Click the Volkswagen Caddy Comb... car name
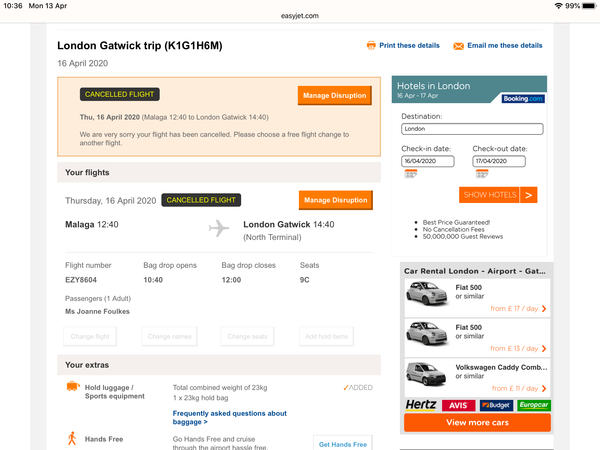Screen dimensions: 600x450 pyautogui.click(x=501, y=367)
